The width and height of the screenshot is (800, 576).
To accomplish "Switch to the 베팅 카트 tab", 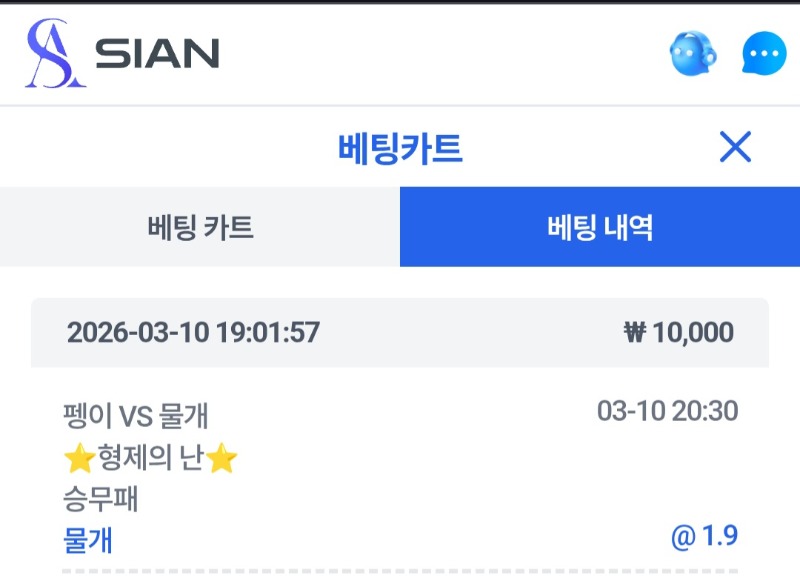I will click(200, 227).
